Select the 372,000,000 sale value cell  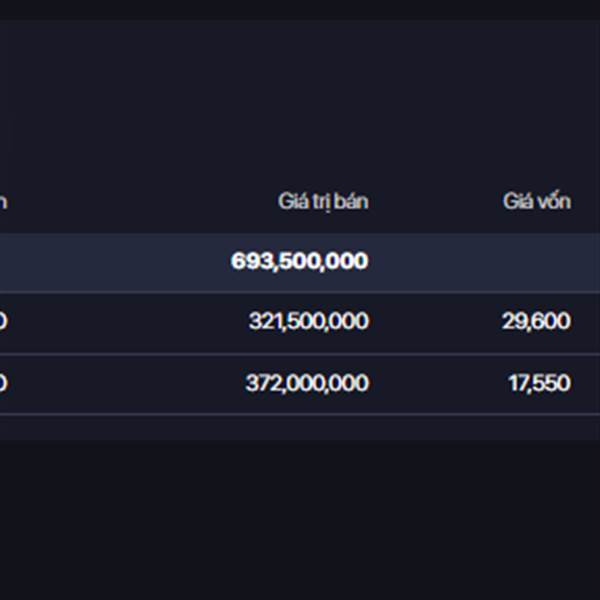pos(306,383)
